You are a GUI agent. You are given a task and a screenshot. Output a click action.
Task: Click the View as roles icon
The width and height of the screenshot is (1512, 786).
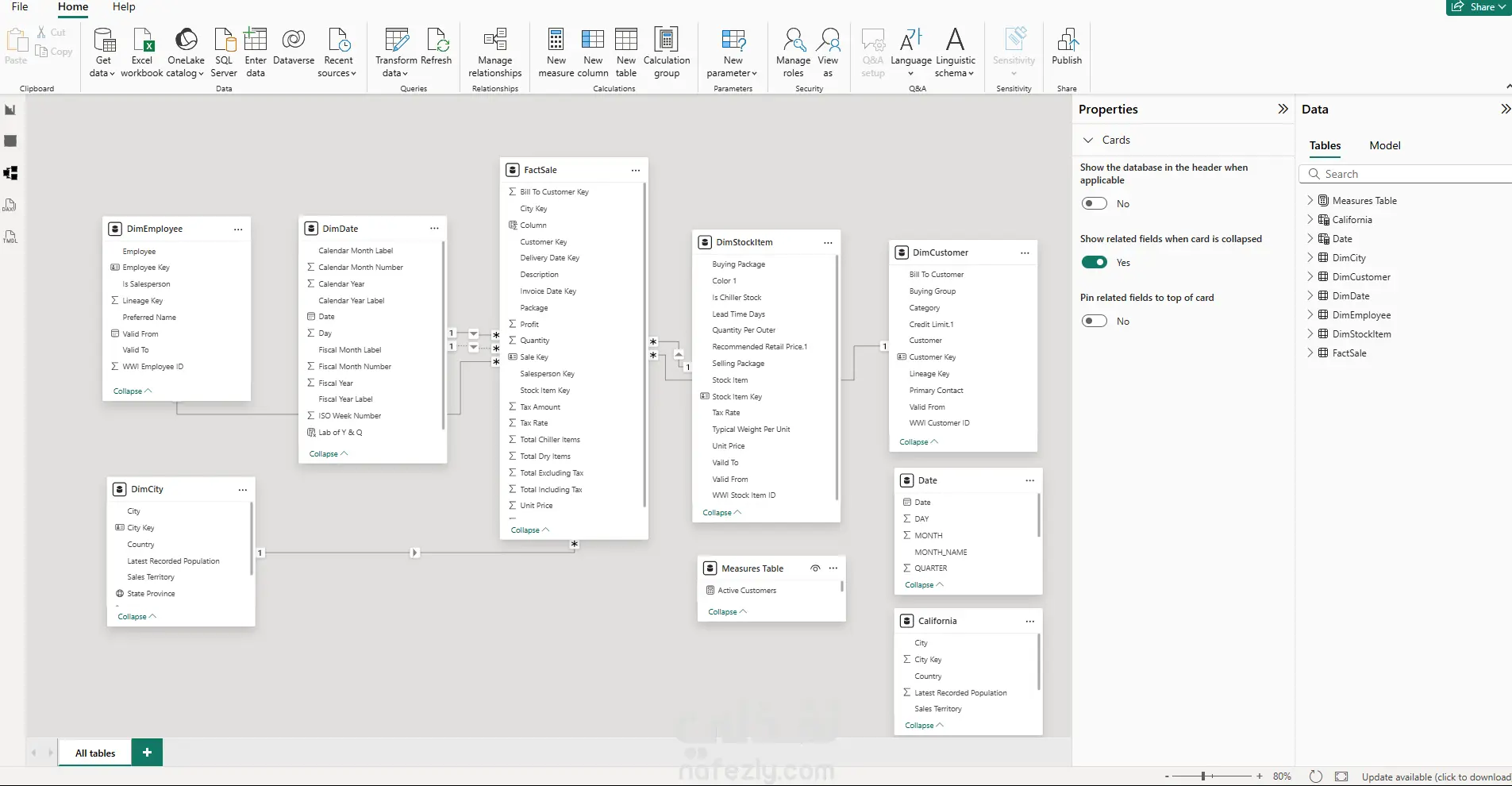point(828,39)
